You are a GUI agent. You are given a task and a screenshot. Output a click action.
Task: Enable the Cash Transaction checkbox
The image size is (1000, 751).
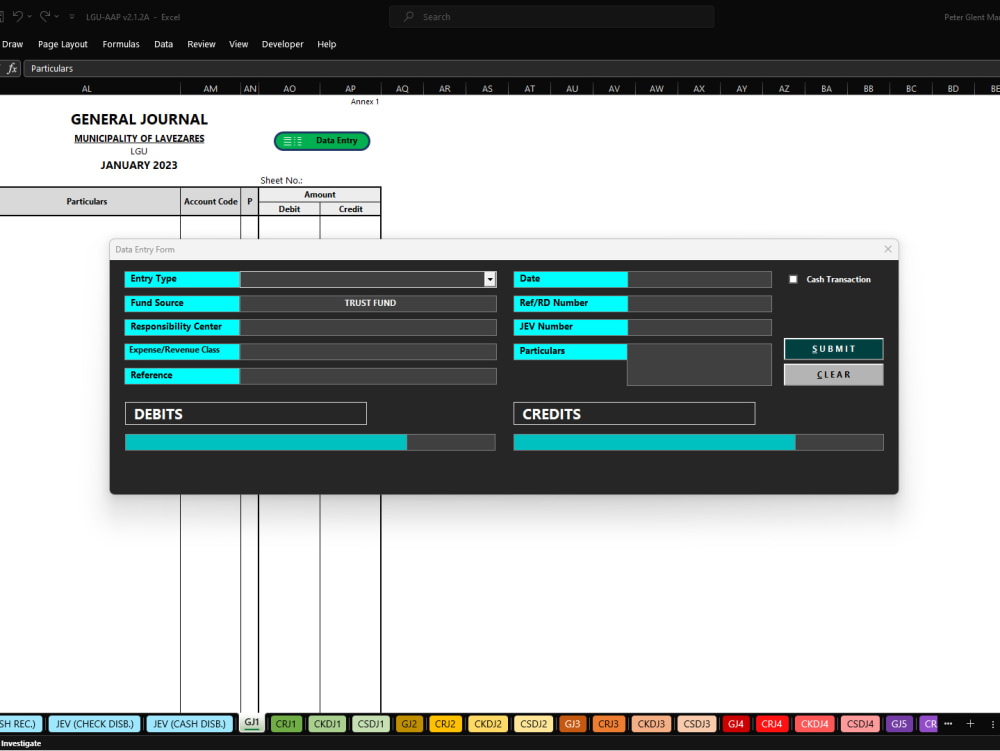793,279
